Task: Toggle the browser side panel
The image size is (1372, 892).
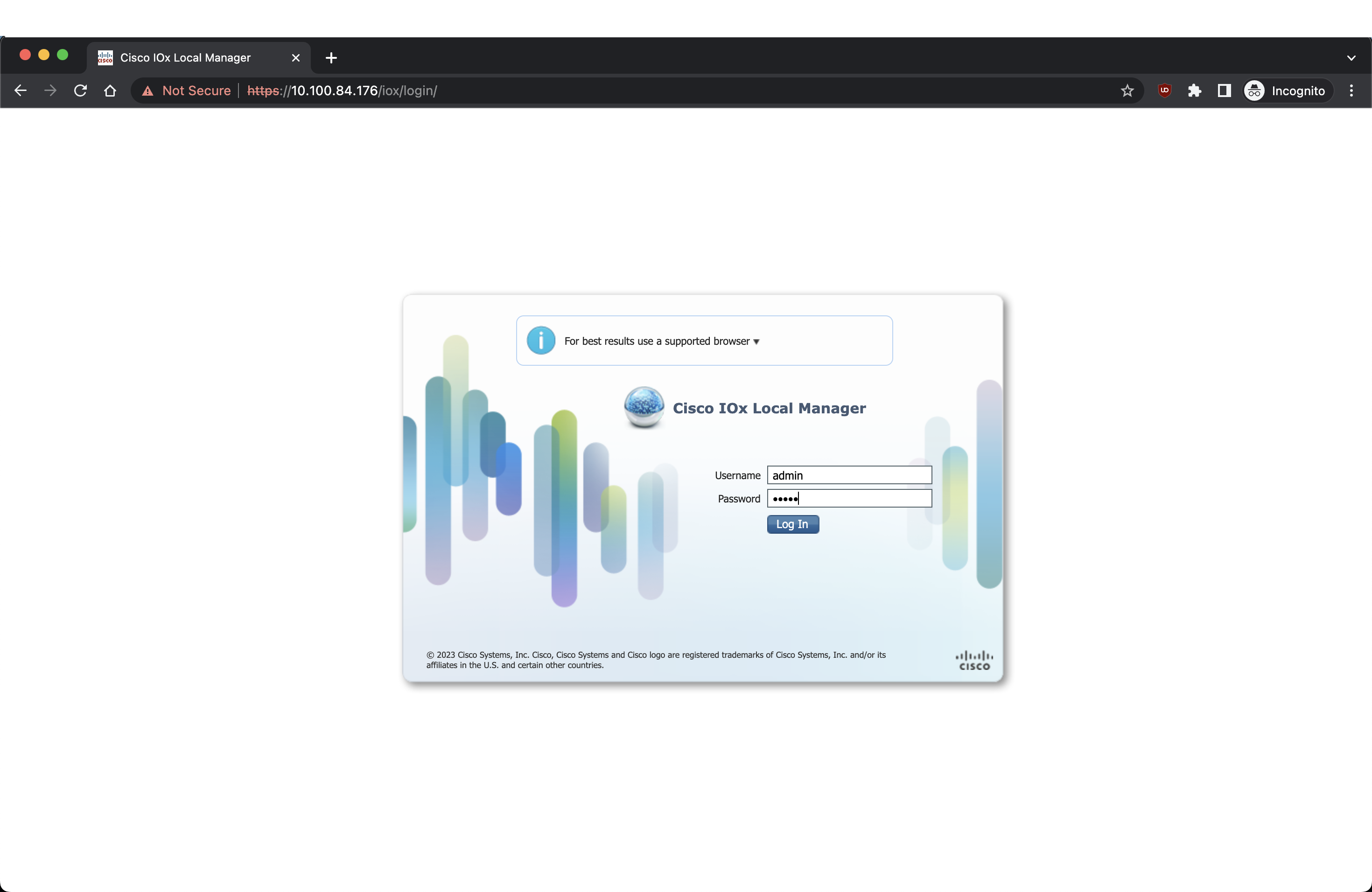Action: tap(1224, 91)
